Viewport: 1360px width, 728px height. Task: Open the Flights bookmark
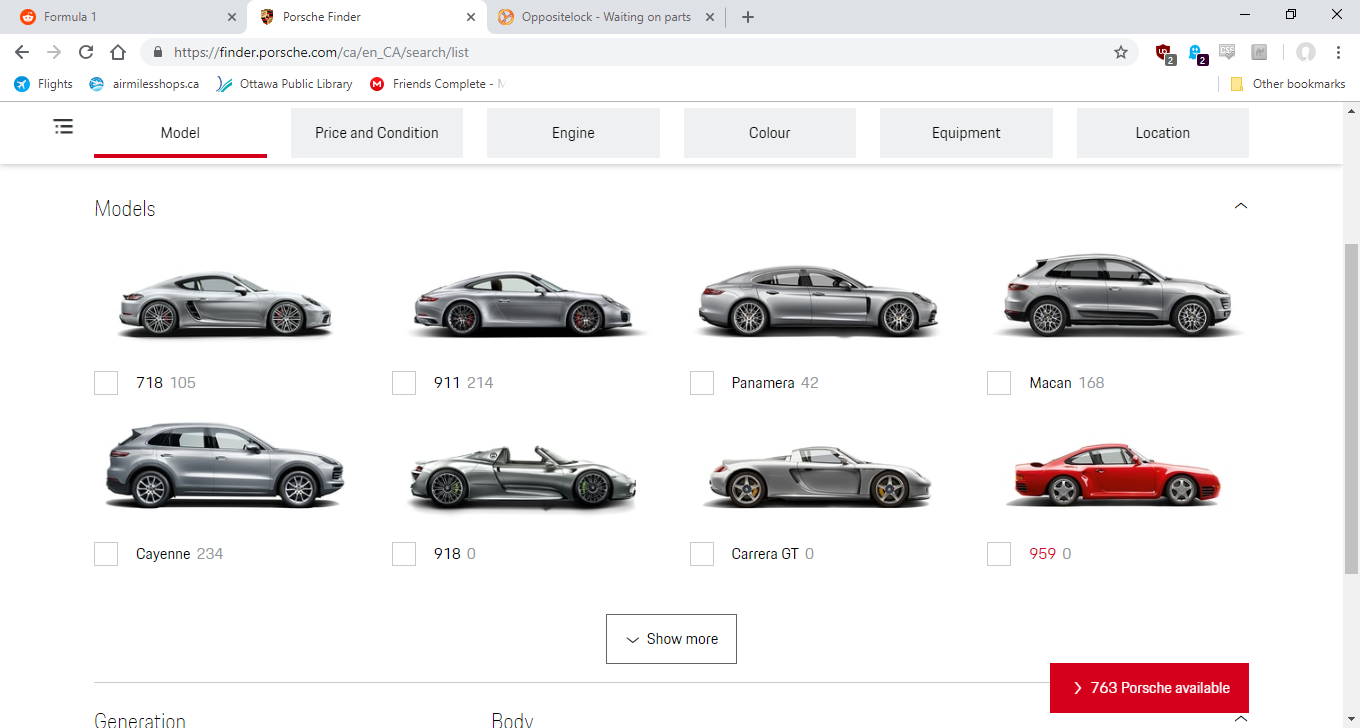[44, 84]
